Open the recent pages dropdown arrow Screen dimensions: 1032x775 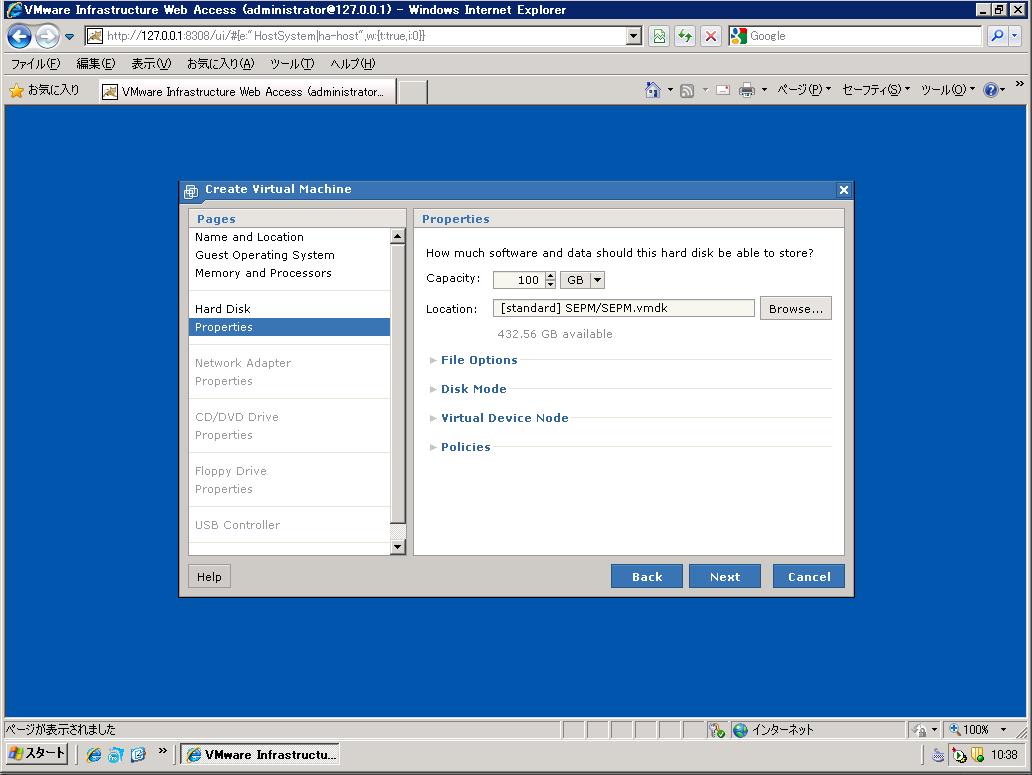coord(69,37)
